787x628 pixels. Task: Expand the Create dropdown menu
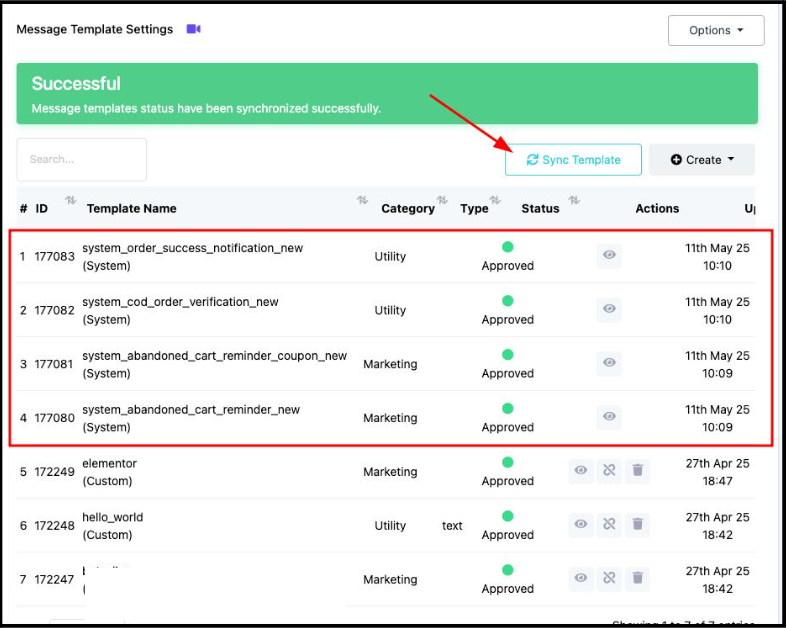click(x=702, y=160)
